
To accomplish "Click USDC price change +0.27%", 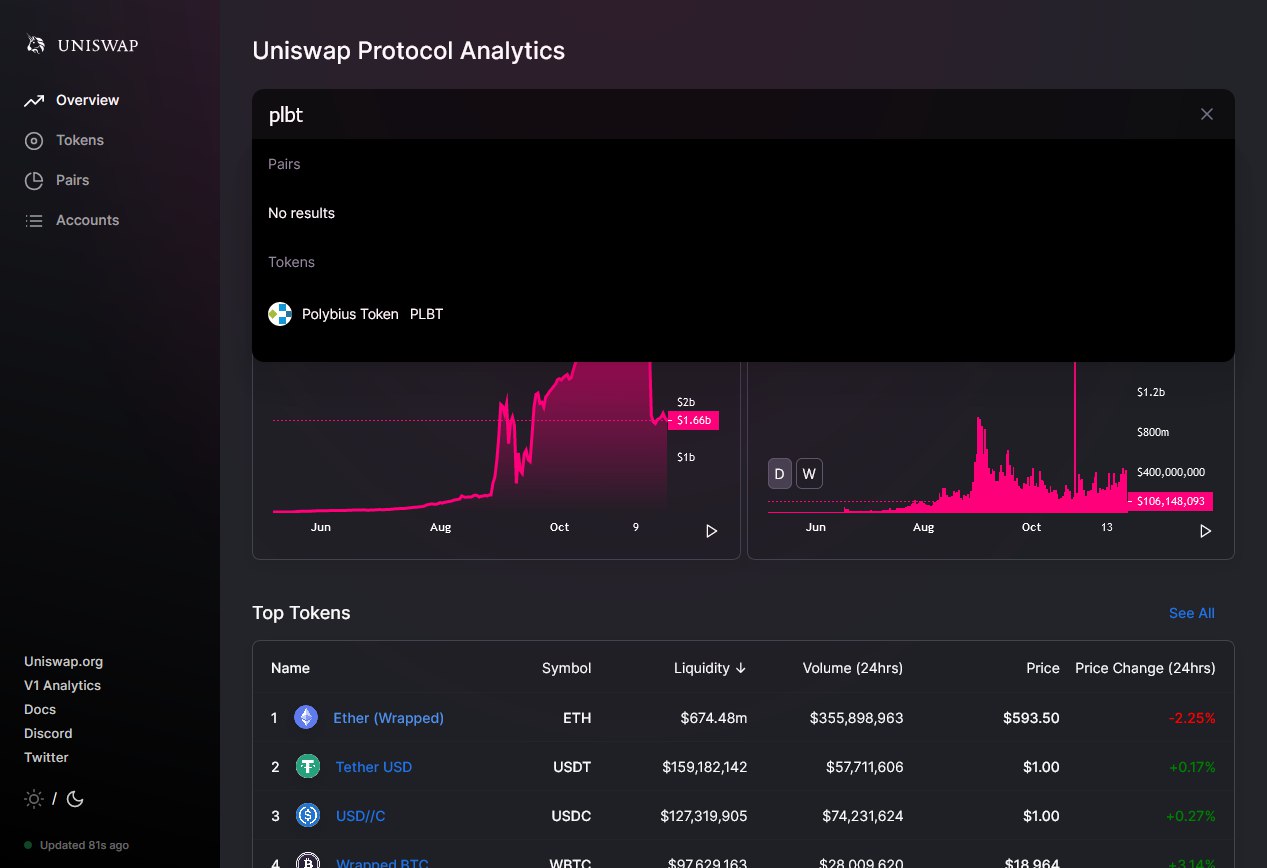I will (1191, 816).
